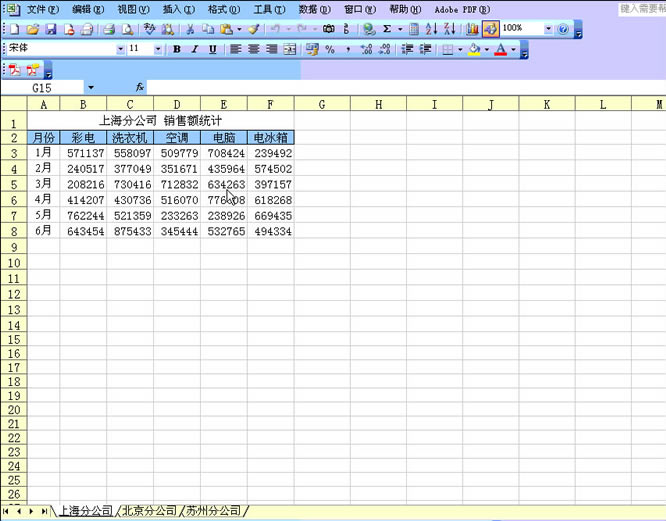Screen dimensions: 666x521
Task: Apply the comma style button
Action: pyautogui.click(x=348, y=50)
